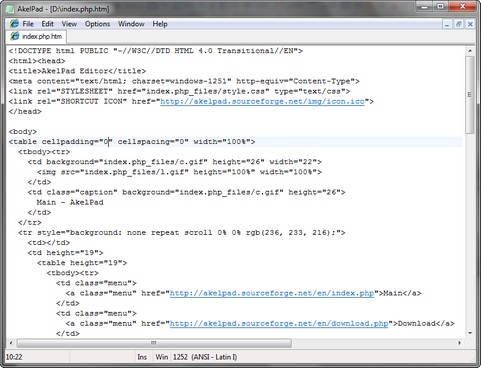Screen dimensions: 481x368
Task: Open the Edit menu
Action: click(x=47, y=24)
